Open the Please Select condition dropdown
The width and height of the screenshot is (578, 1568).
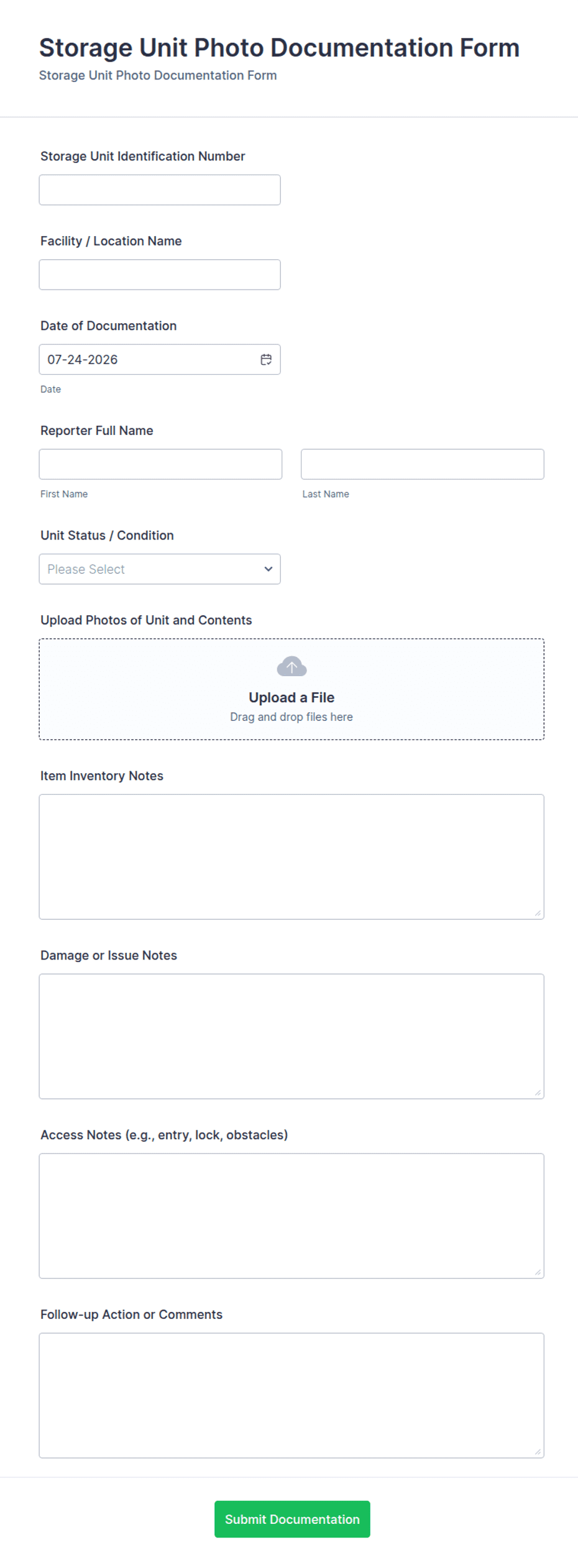160,569
